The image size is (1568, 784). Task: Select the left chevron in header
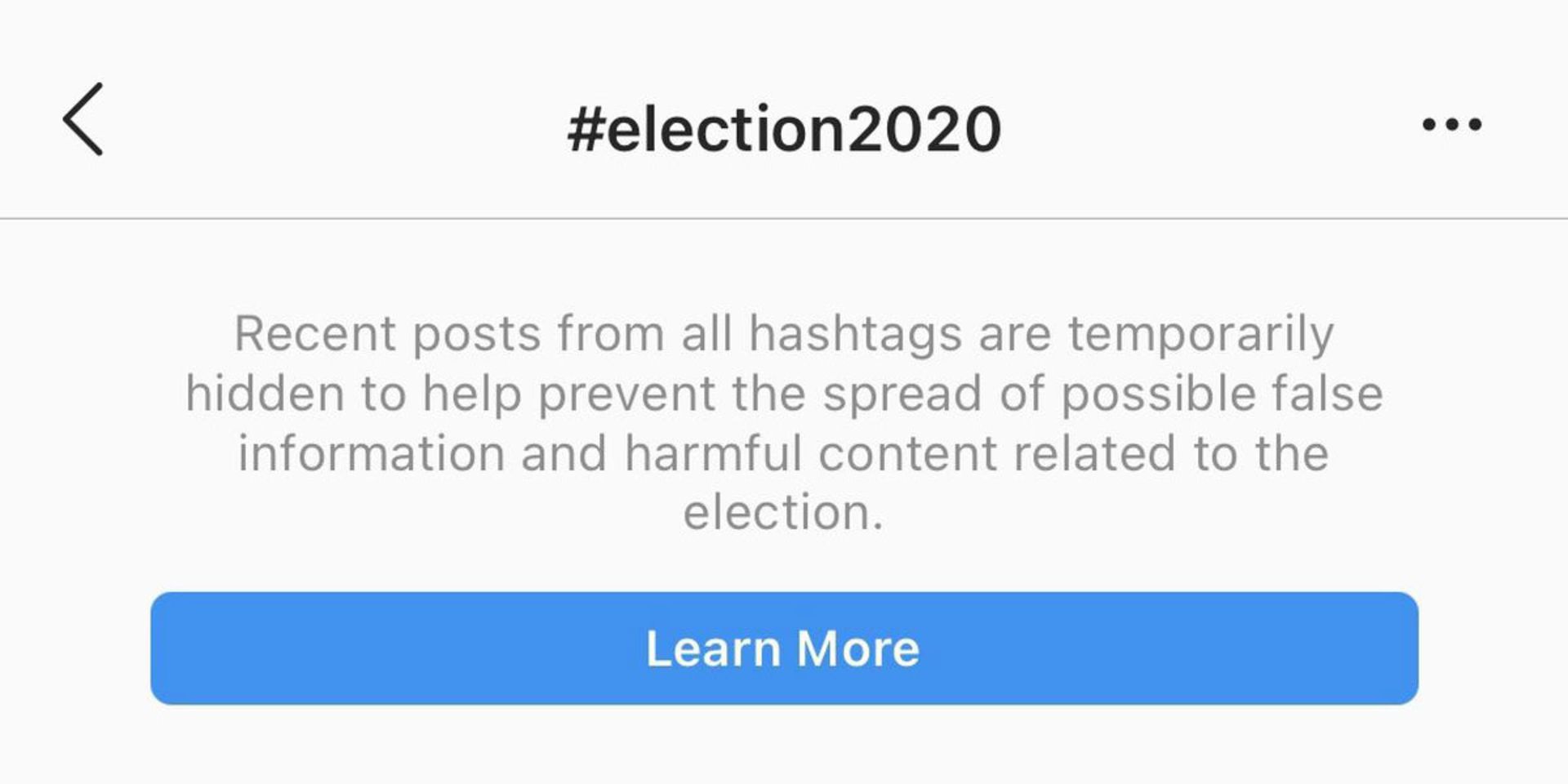click(x=83, y=119)
